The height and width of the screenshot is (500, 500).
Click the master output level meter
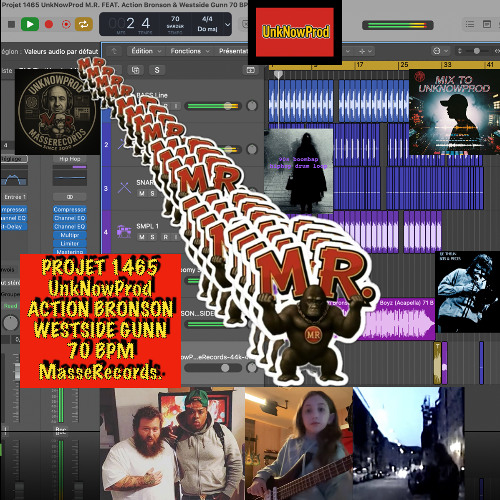pos(397,25)
